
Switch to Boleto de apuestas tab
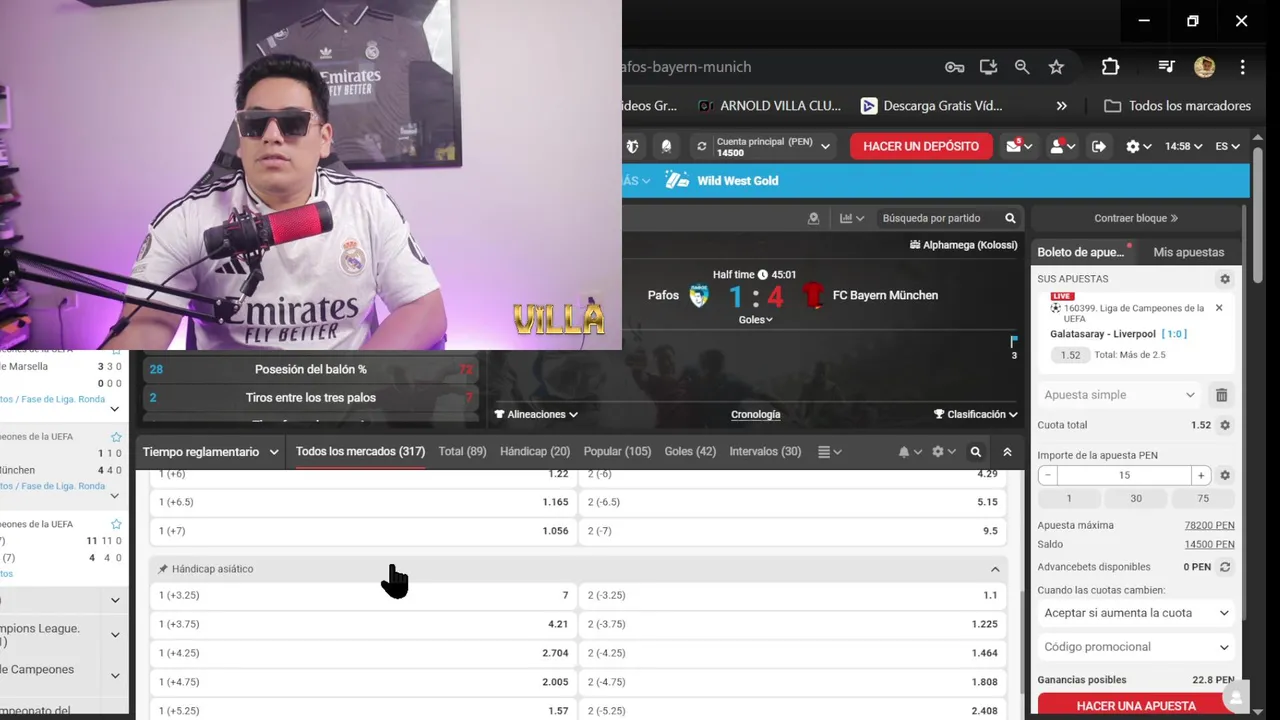pos(1083,252)
